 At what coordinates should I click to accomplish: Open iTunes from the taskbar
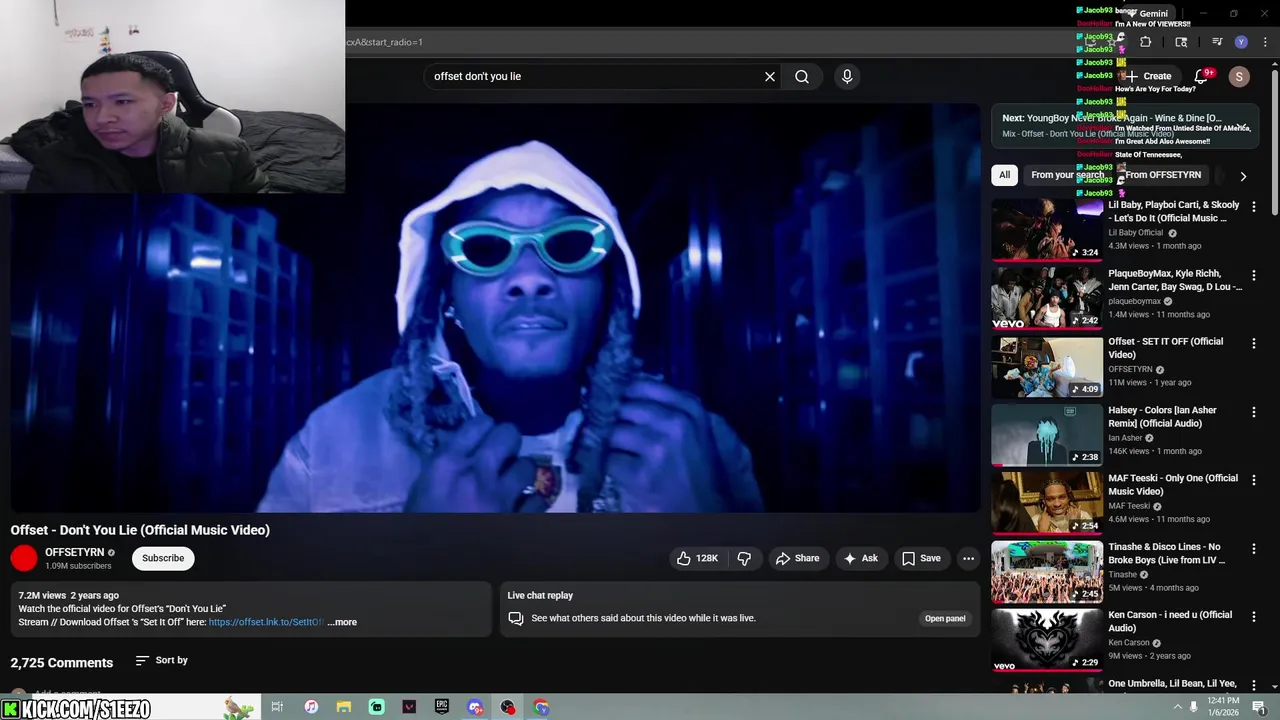click(x=311, y=707)
